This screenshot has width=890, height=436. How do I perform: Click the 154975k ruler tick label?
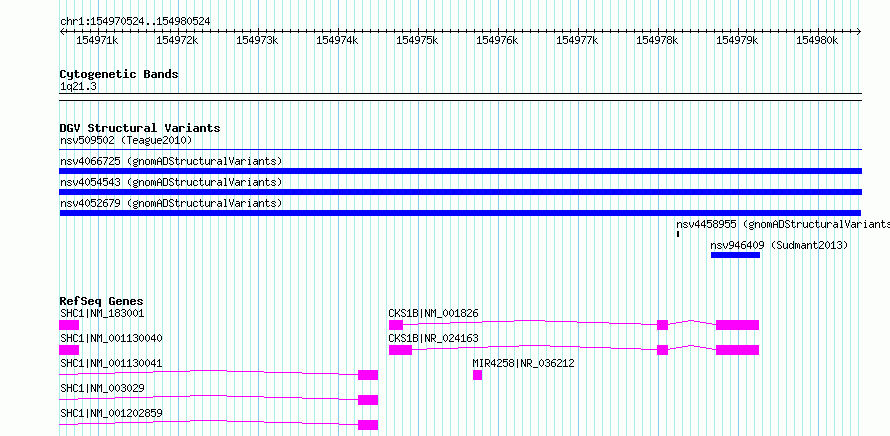coord(417,40)
